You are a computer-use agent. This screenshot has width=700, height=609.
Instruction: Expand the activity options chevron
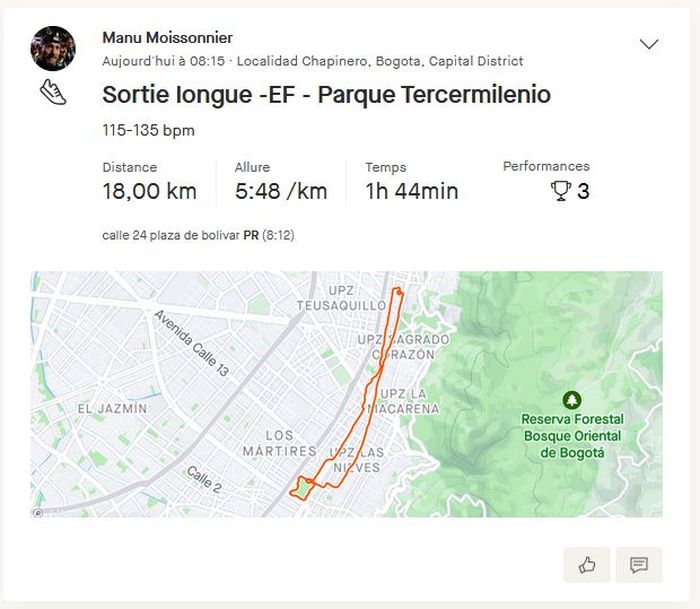649,44
